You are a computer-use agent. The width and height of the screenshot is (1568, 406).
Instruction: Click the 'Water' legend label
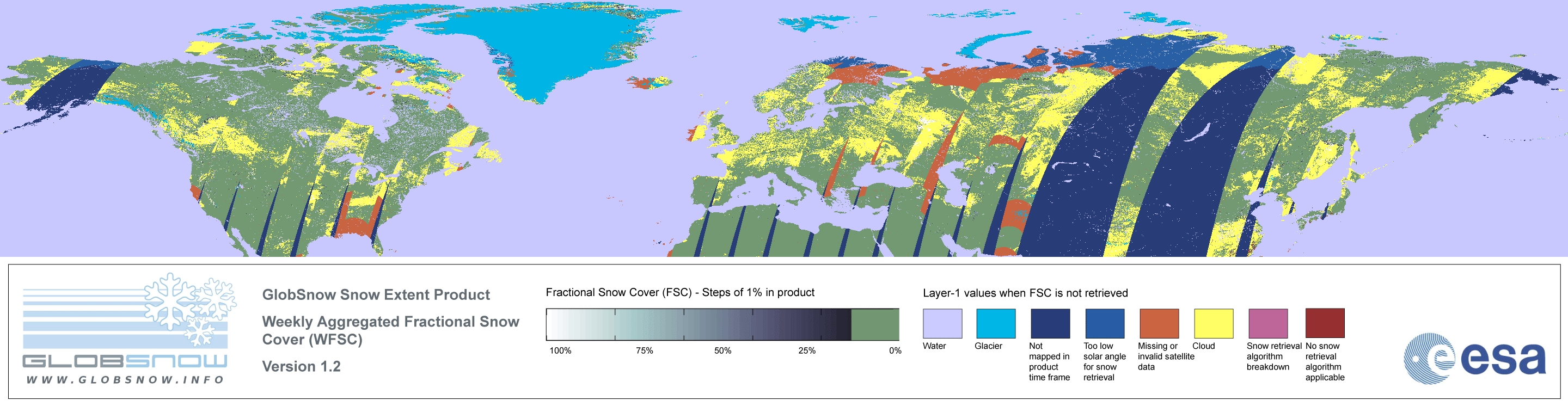tap(934, 346)
